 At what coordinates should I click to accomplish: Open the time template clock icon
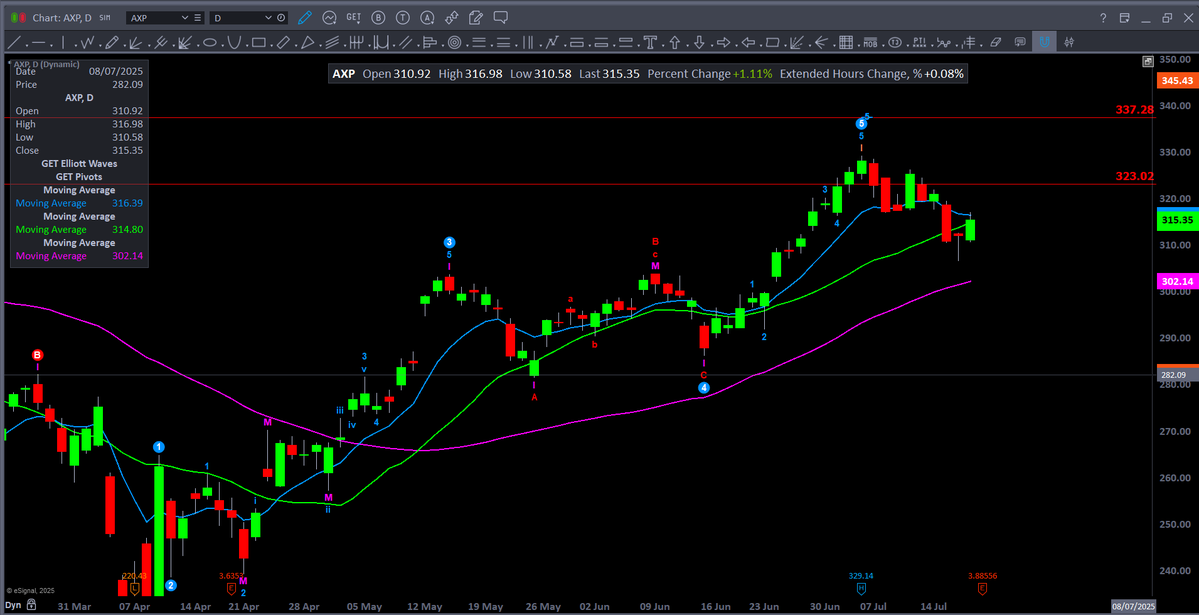[x=281, y=17]
